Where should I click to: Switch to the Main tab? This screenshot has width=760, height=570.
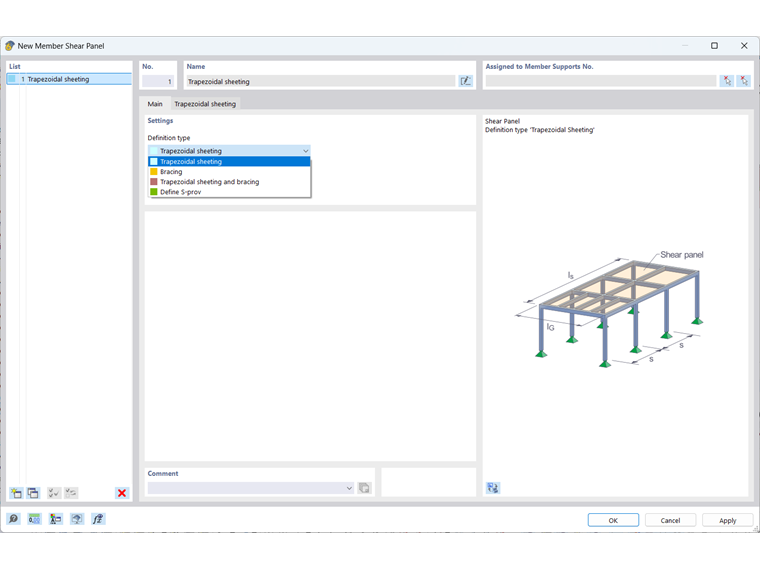(x=155, y=104)
